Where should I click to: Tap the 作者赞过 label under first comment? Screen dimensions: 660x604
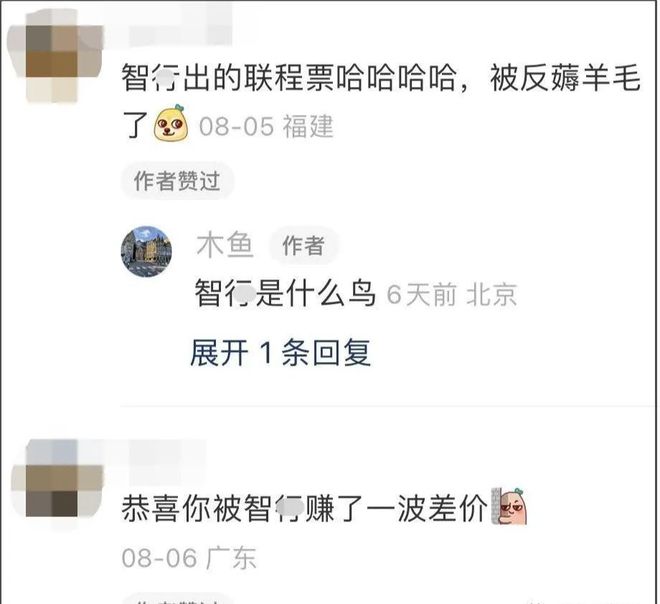click(x=177, y=181)
